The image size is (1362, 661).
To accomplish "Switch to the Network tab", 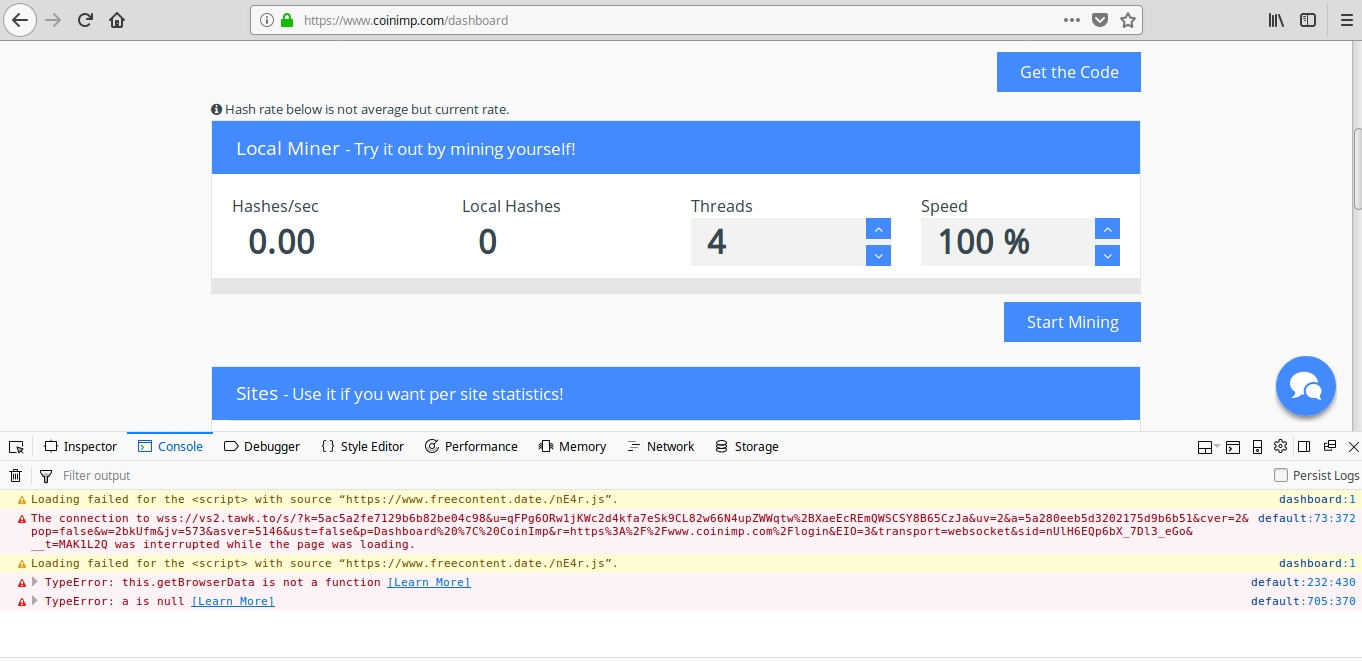I will [660, 447].
